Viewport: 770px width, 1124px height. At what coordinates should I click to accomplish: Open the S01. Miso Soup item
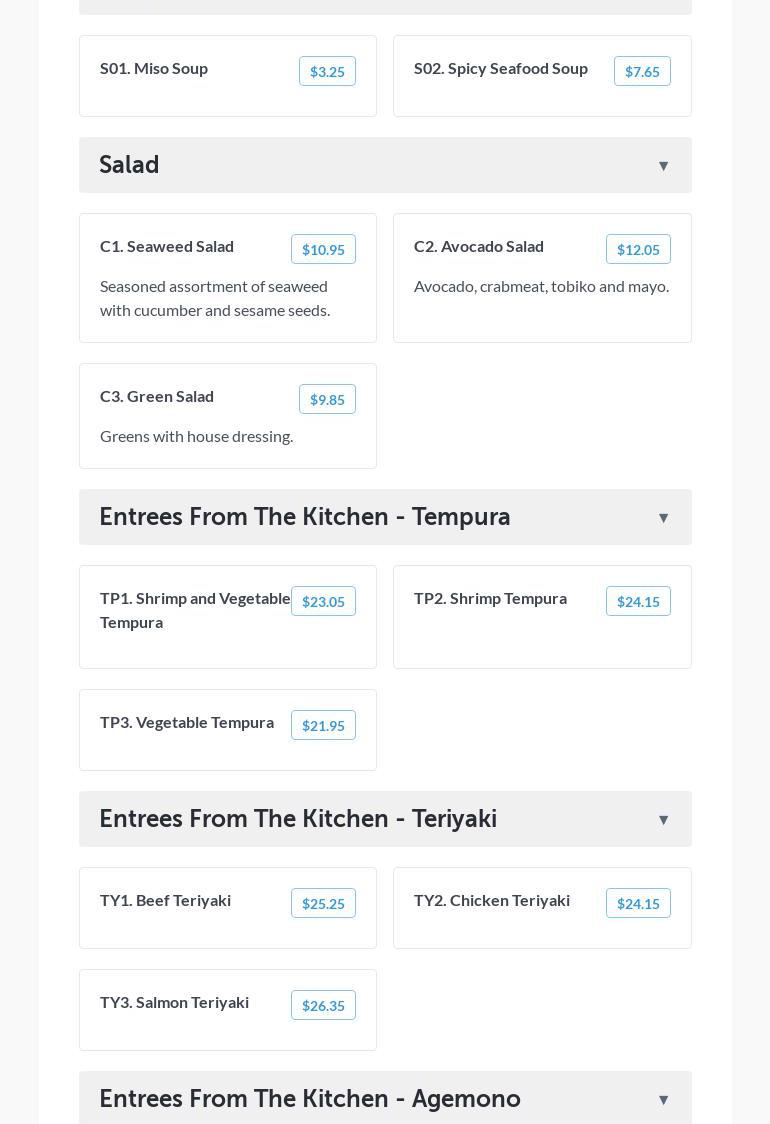154,68
